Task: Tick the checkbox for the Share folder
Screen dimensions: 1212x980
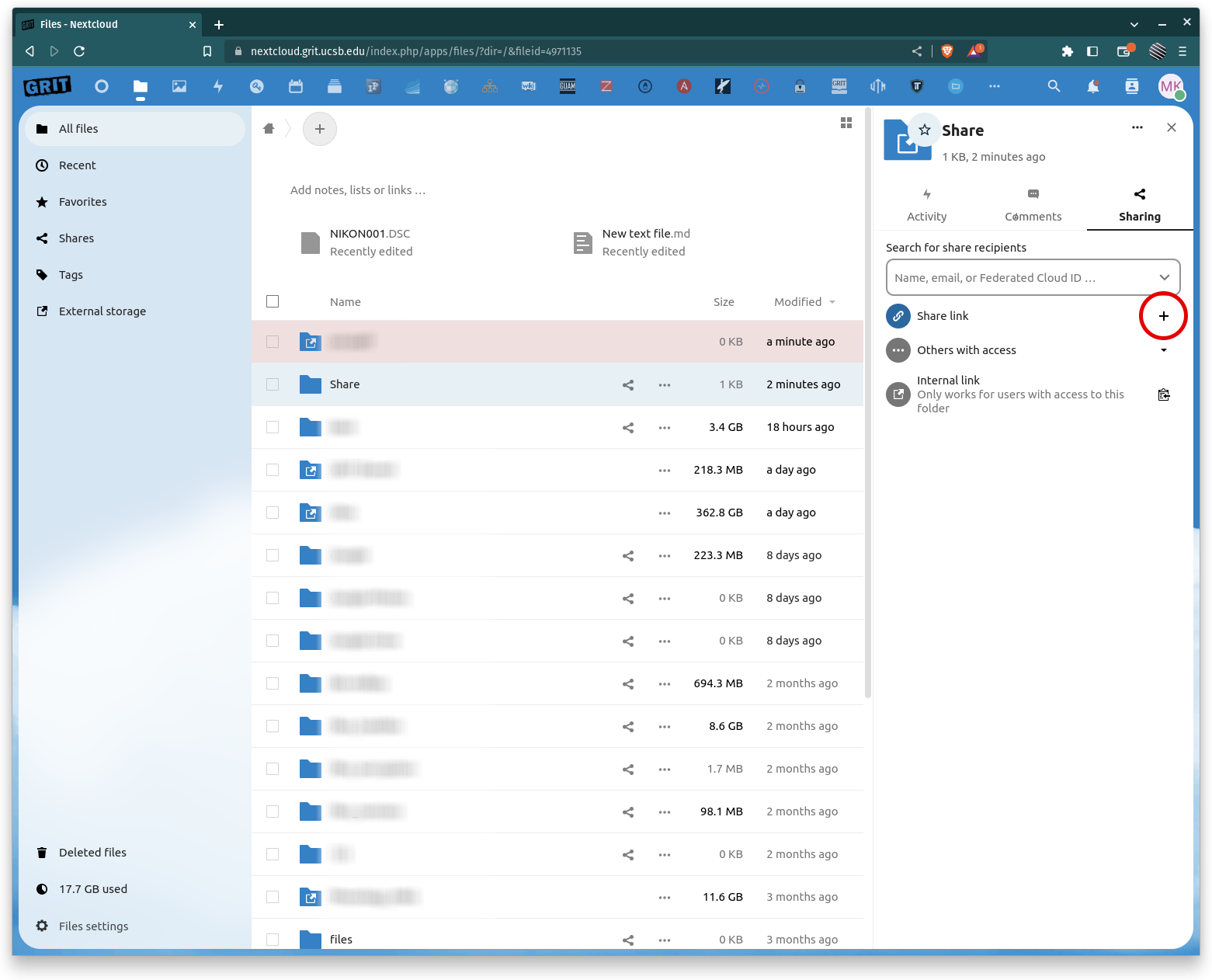Action: click(273, 384)
